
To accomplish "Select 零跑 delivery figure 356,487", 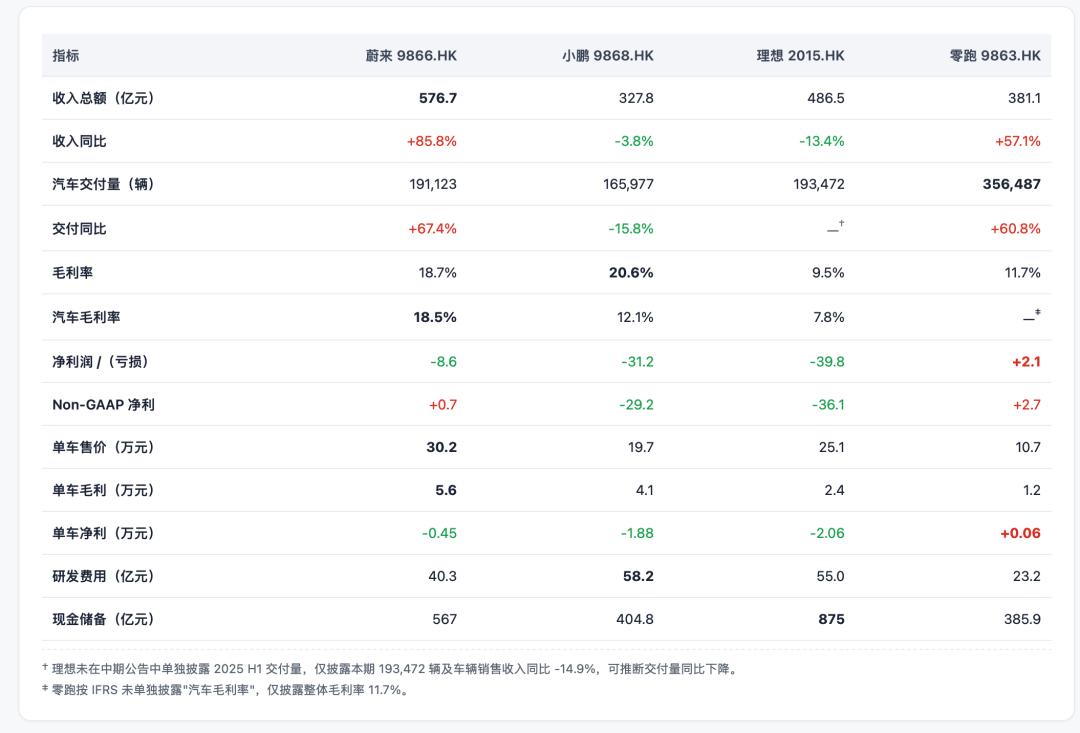I will coord(1011,184).
